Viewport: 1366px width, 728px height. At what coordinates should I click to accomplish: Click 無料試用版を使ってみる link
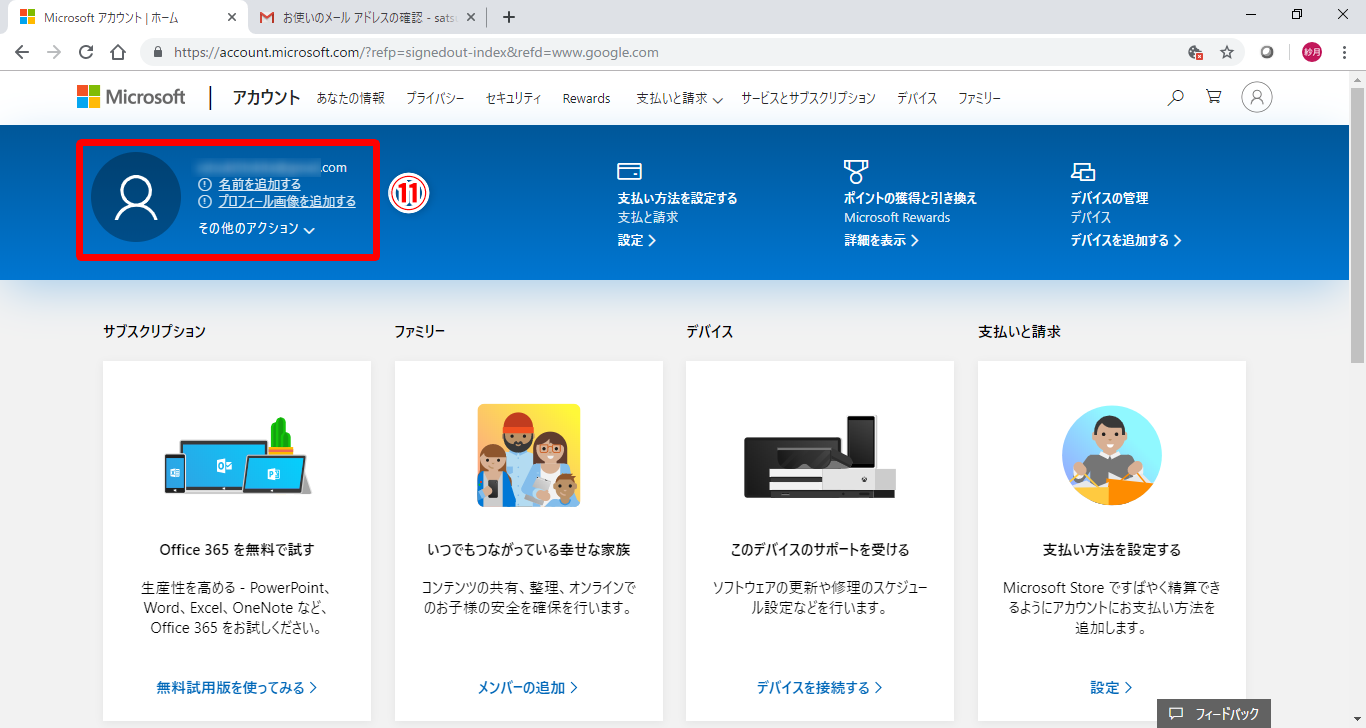[237, 687]
